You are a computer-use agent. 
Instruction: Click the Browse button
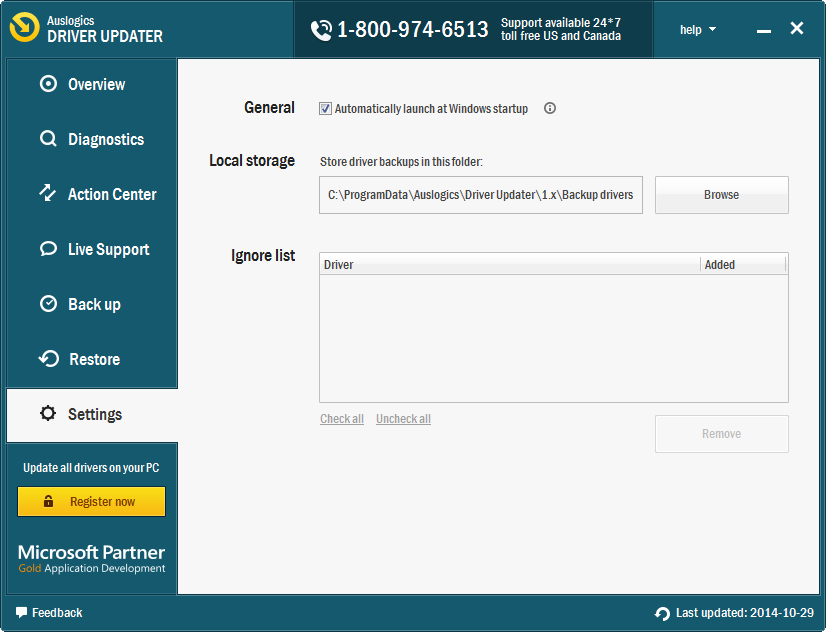coord(722,195)
